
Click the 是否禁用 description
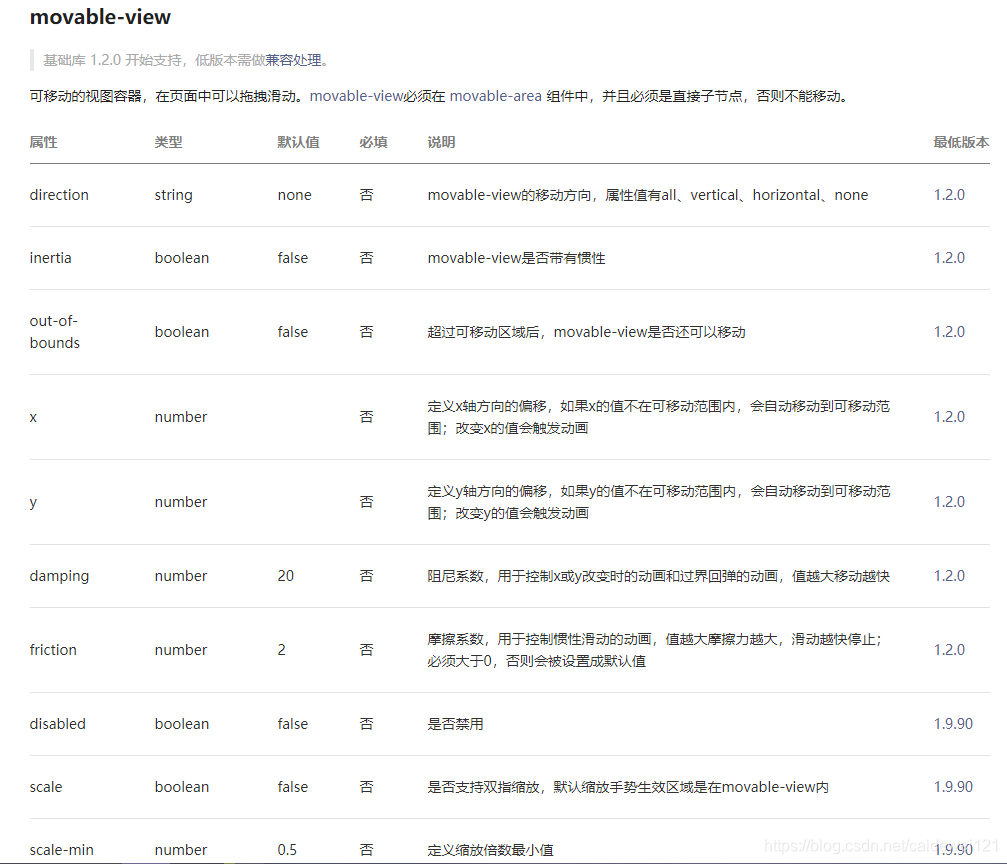[455, 723]
